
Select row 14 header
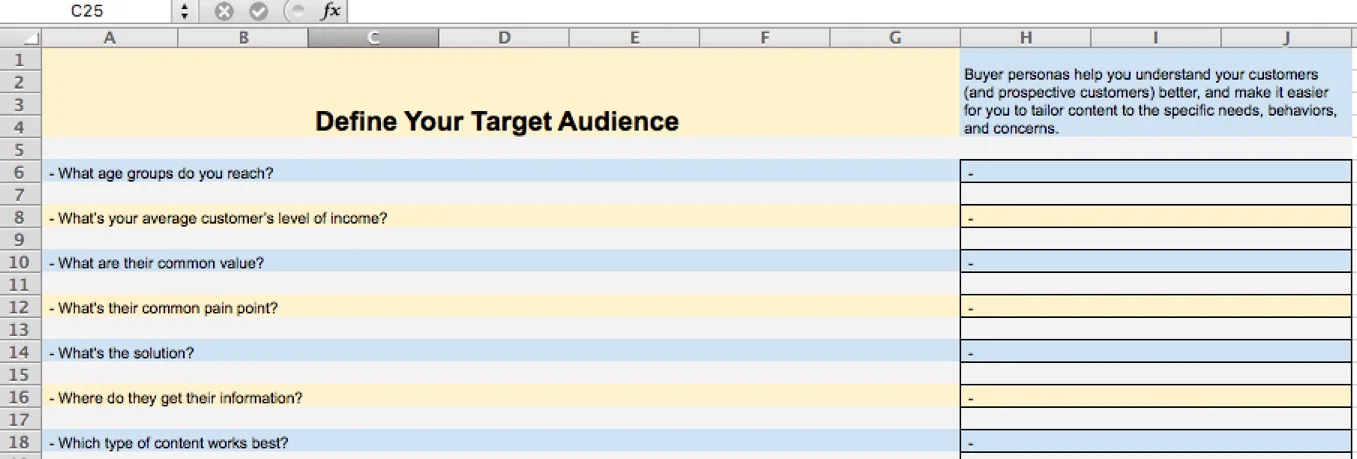(x=21, y=352)
